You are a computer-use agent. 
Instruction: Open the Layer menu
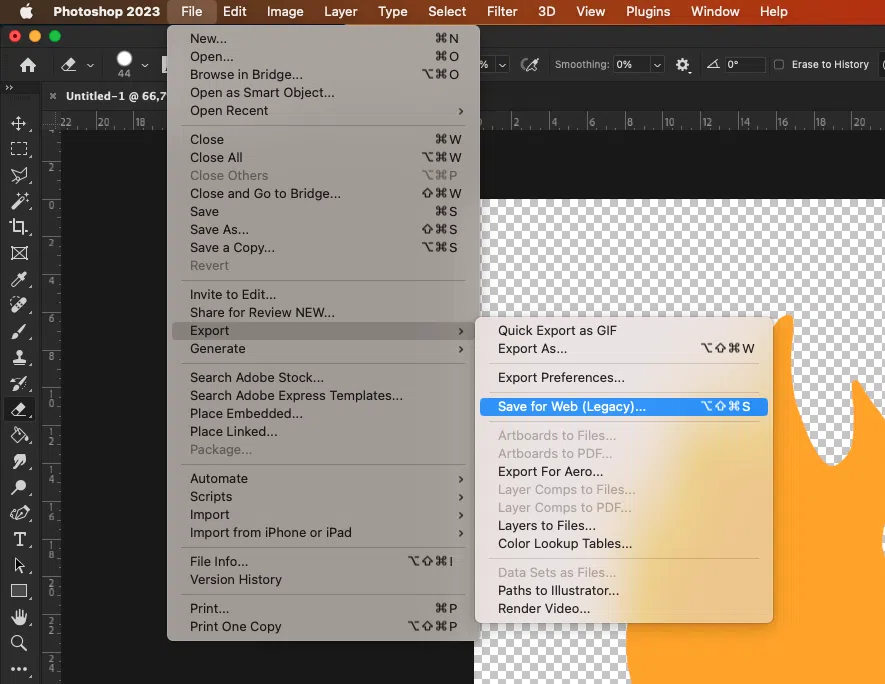point(340,11)
